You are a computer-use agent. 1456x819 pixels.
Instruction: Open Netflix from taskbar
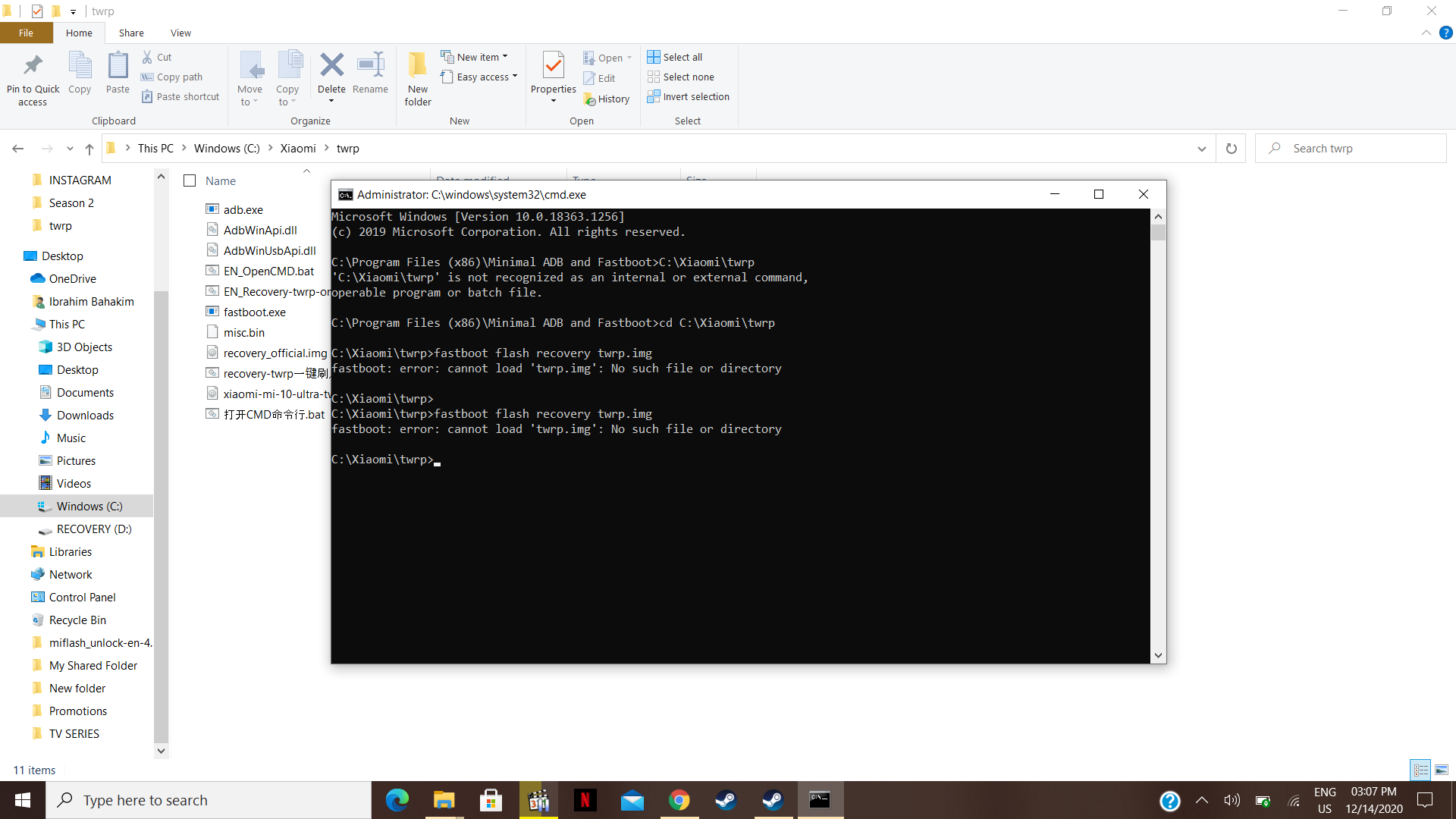tap(585, 800)
